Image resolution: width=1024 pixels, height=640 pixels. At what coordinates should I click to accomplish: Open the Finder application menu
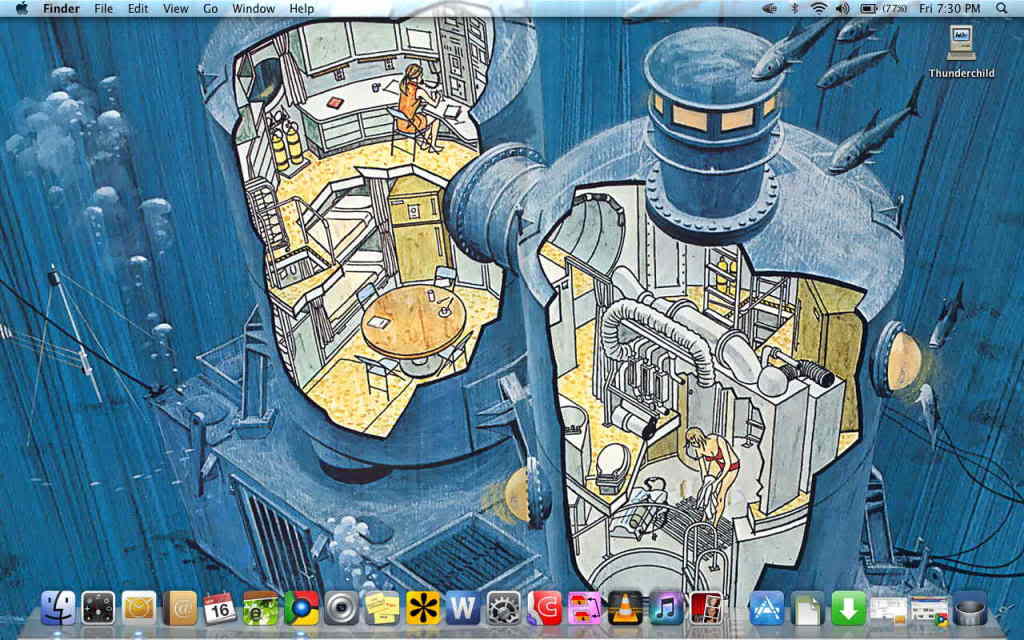coord(61,8)
